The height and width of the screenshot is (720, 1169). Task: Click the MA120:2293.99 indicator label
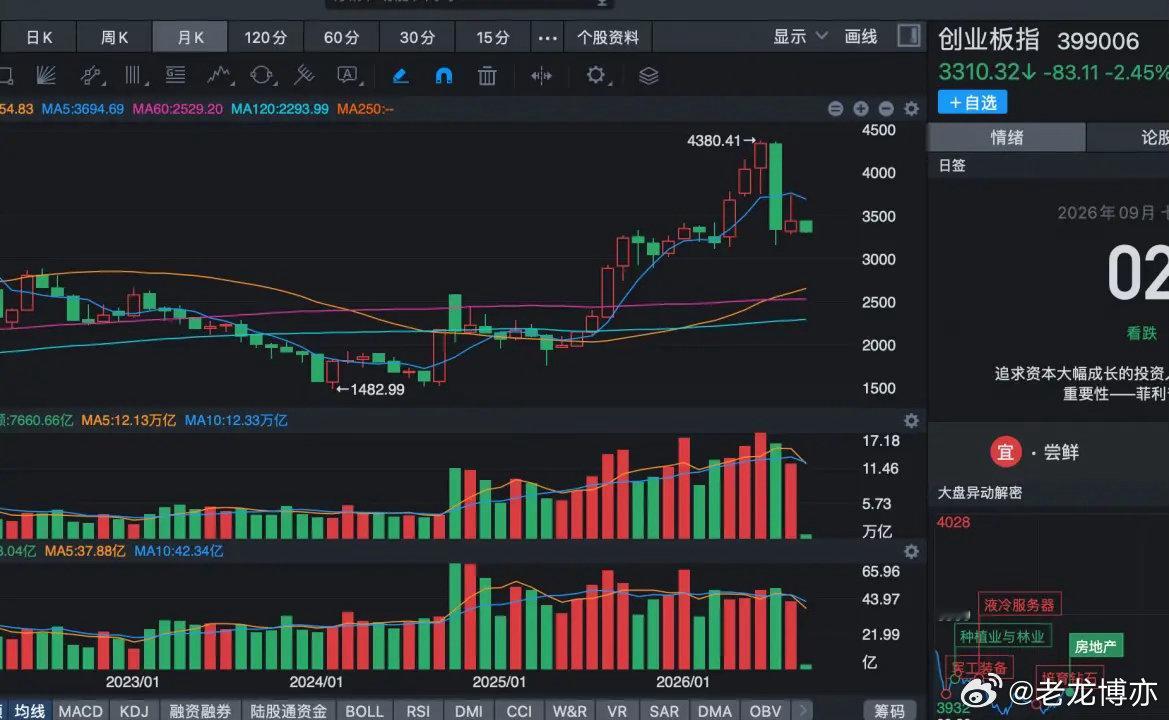[280, 109]
